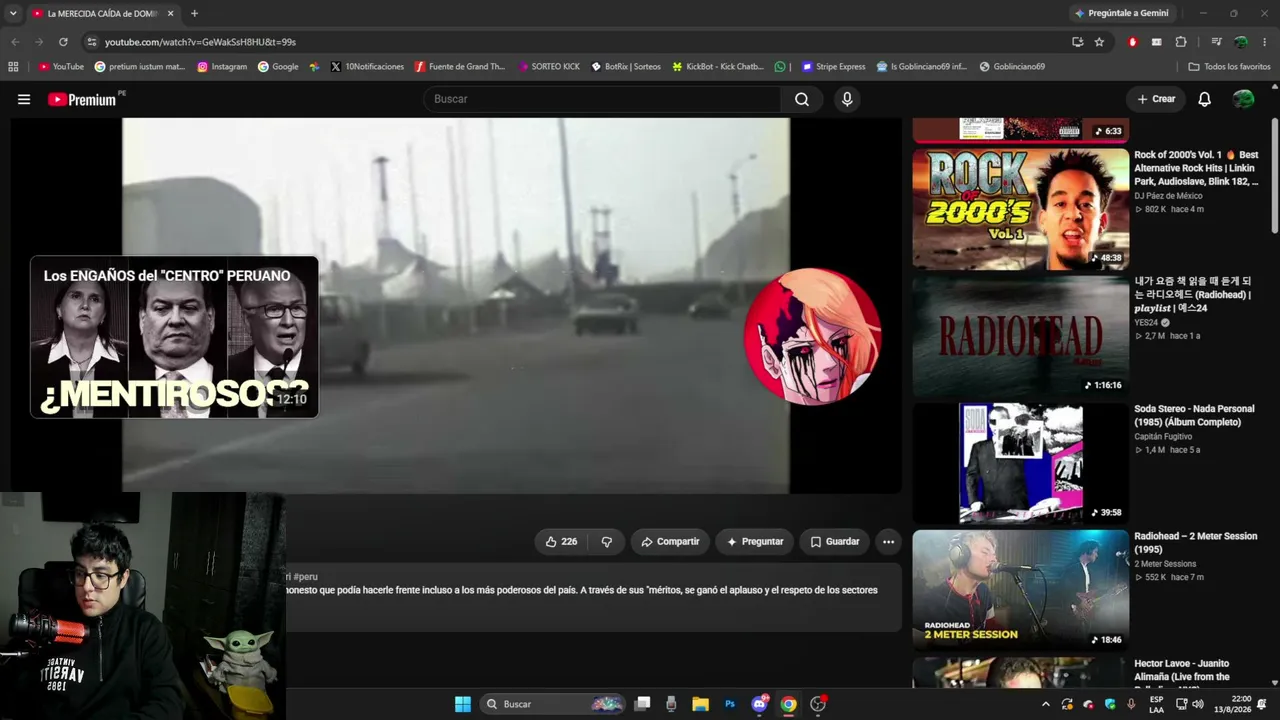Show hidden system tray icons
Image resolution: width=1280 pixels, height=720 pixels.
click(x=1046, y=704)
